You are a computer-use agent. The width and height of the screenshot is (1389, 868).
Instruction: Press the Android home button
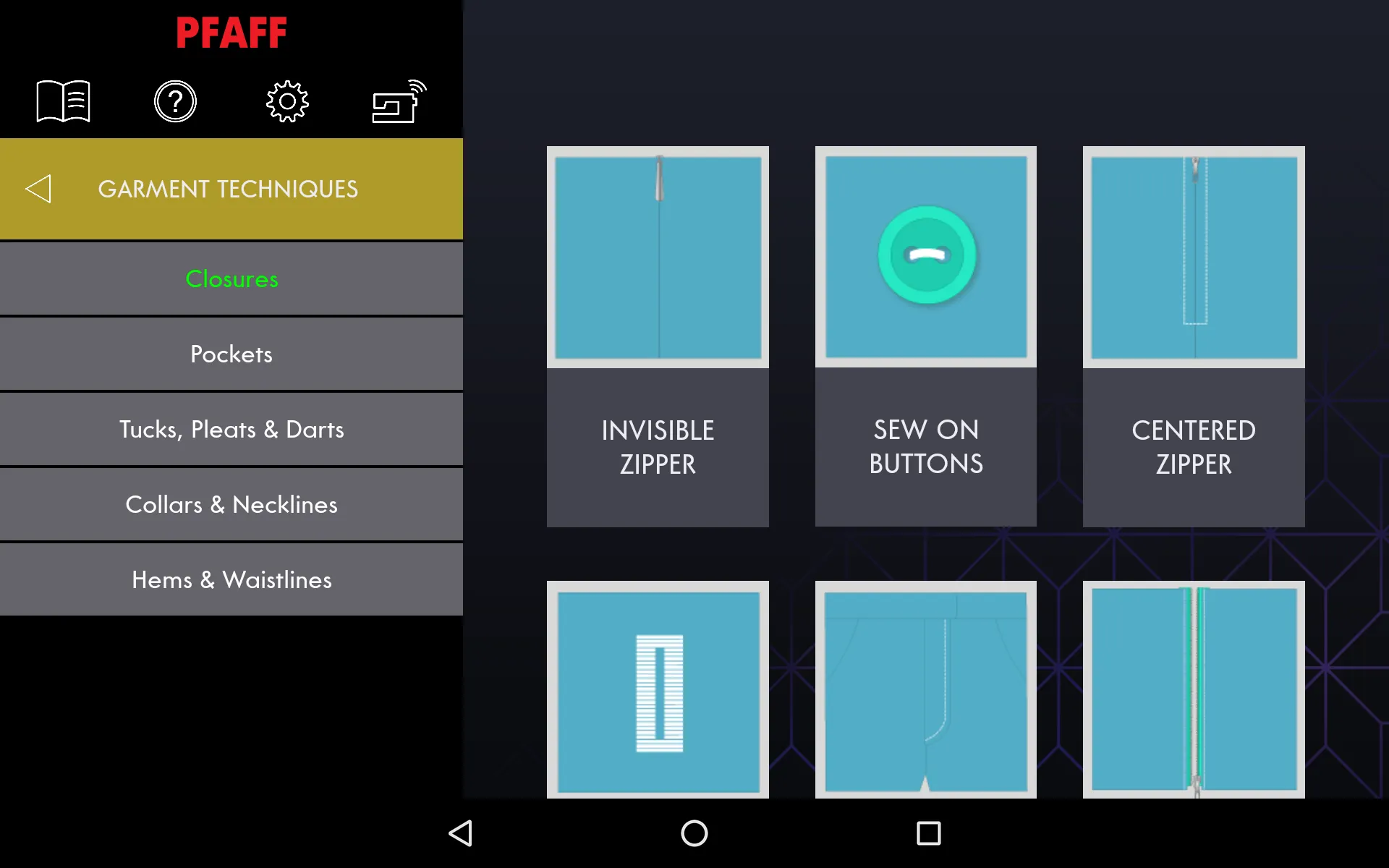click(694, 833)
